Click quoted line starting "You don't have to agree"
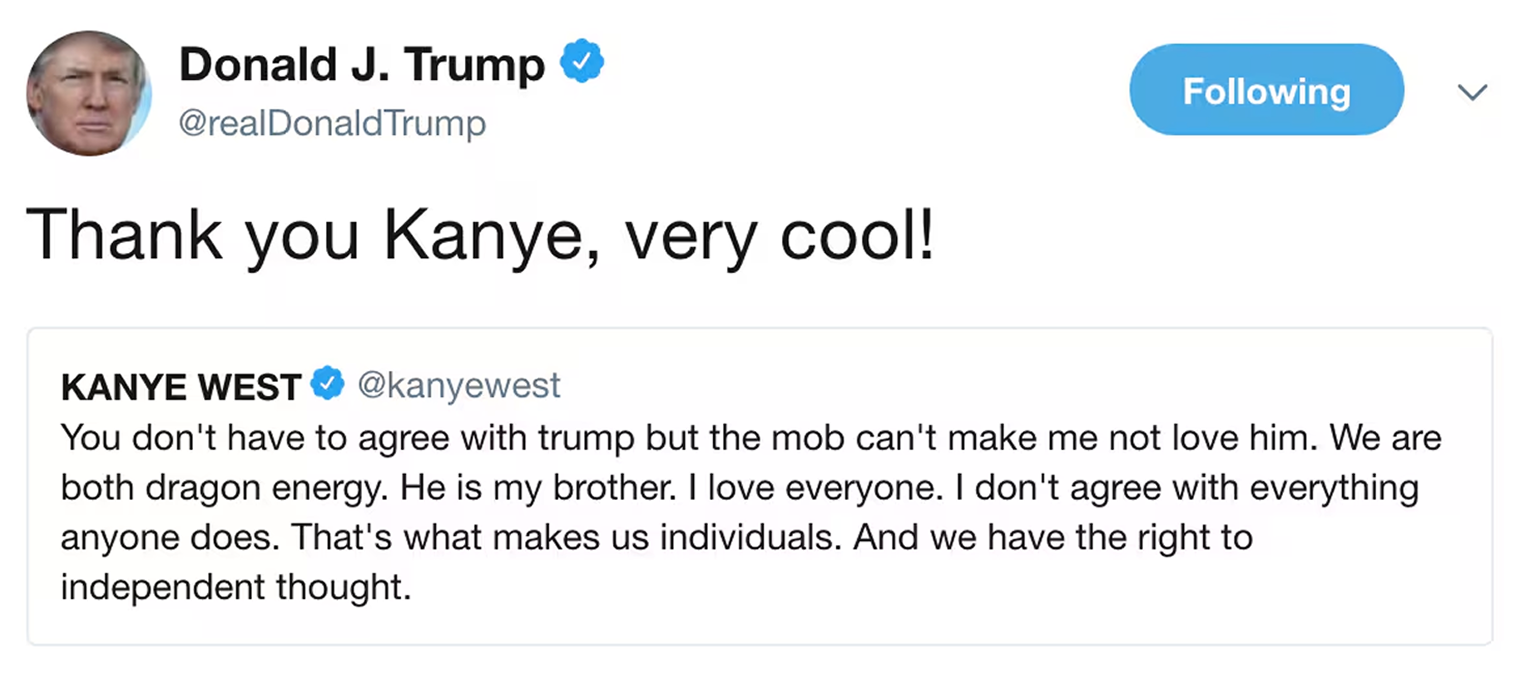This screenshot has width=1520, height=700. tap(751, 439)
